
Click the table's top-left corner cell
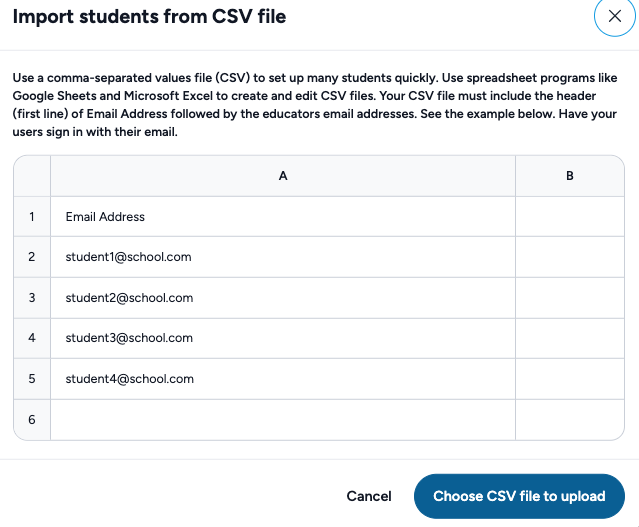tap(32, 176)
